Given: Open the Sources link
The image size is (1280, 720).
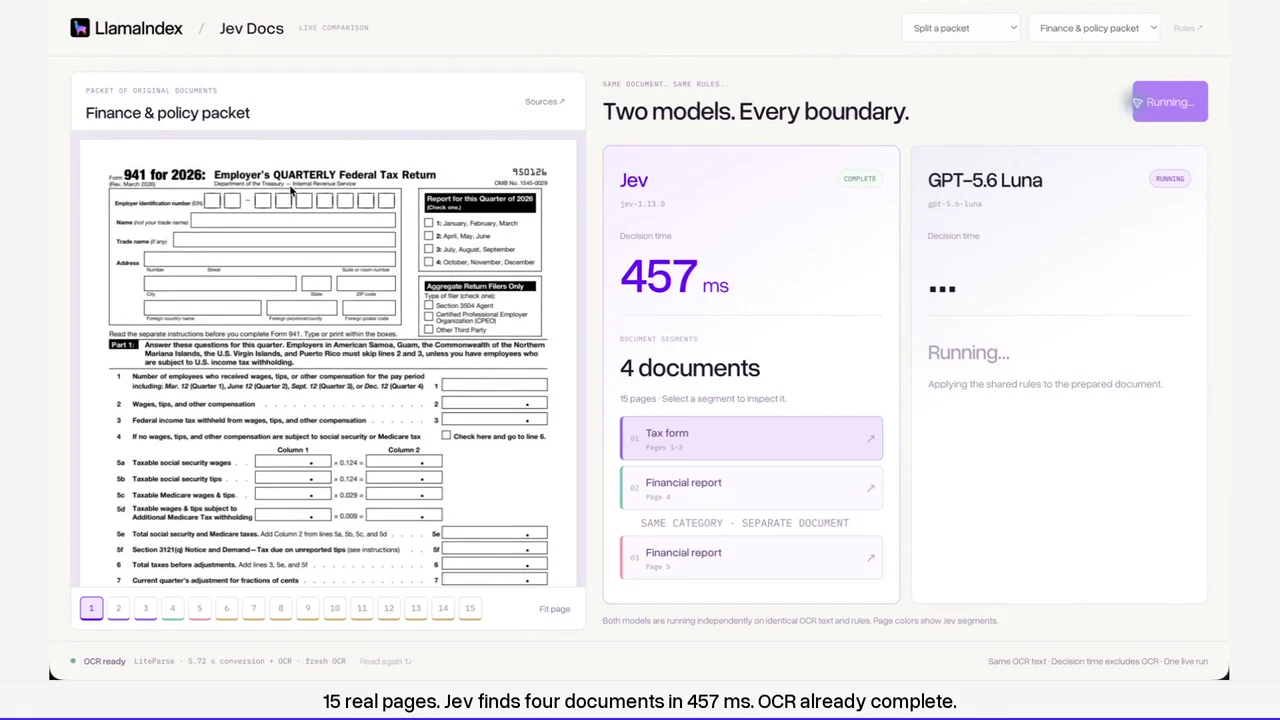Looking at the screenshot, I should tap(545, 102).
